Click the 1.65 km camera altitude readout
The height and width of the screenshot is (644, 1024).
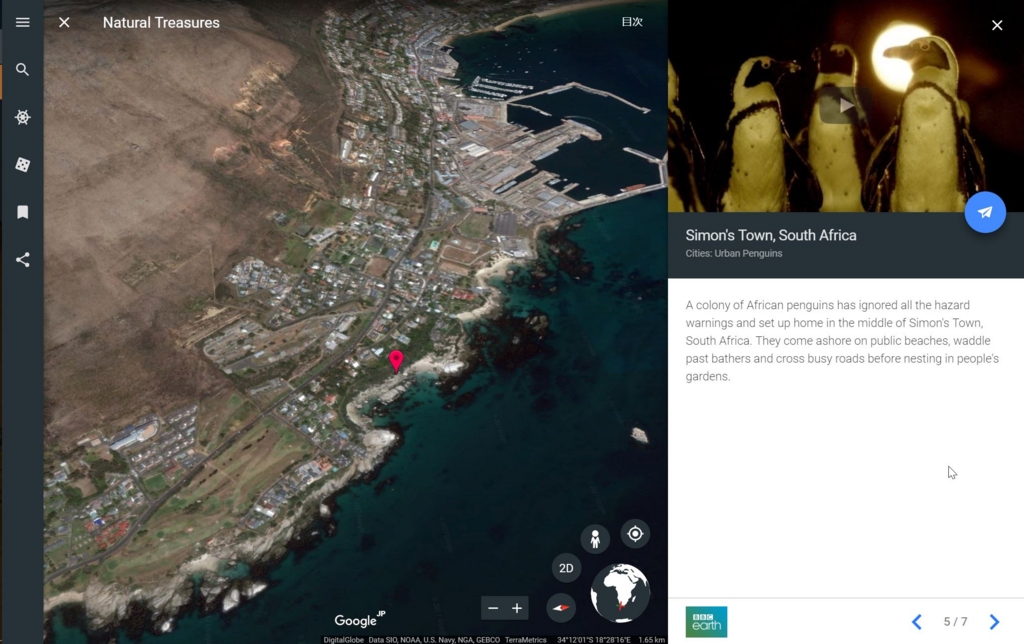tap(651, 640)
